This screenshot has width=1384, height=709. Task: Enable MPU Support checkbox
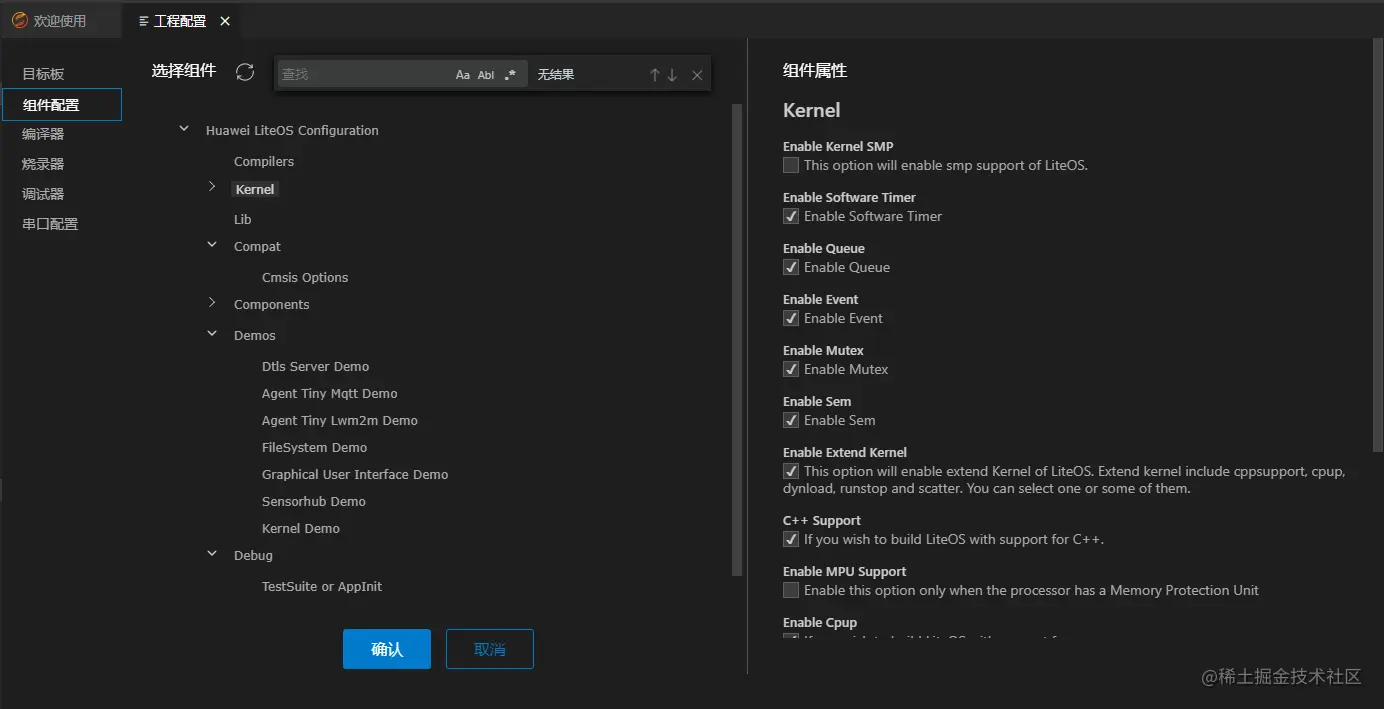click(791, 590)
